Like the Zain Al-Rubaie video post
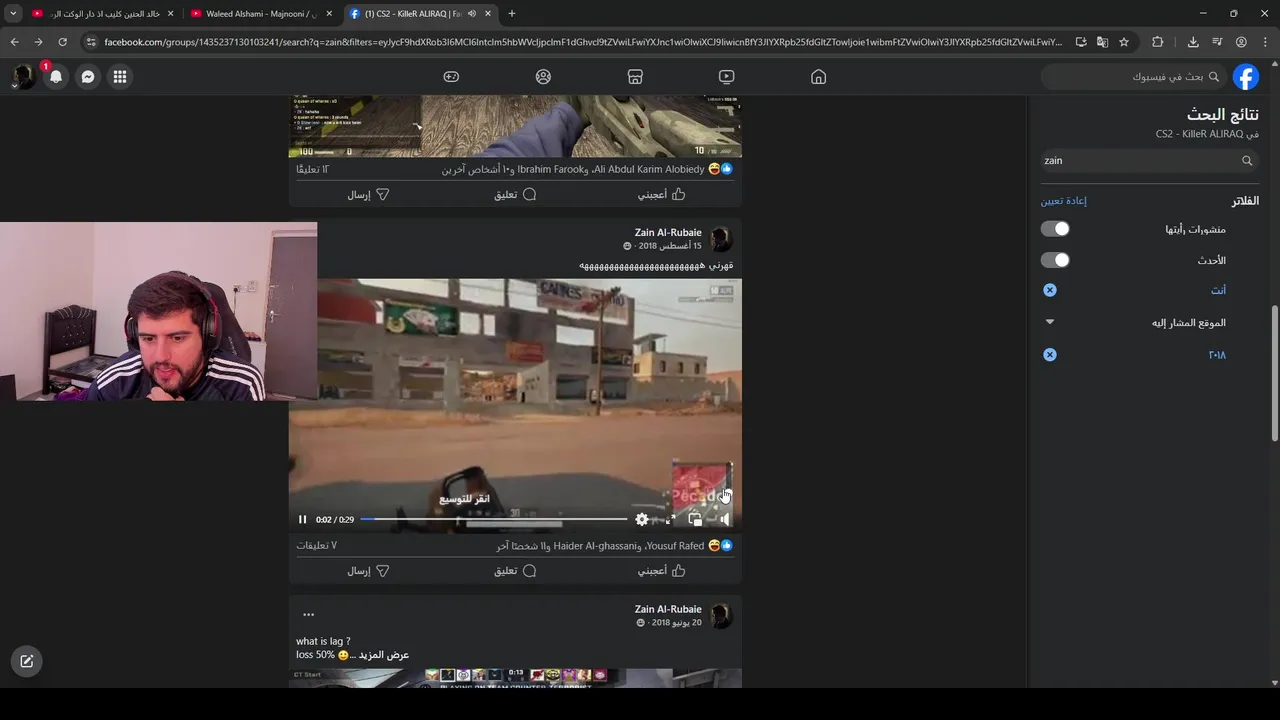The width and height of the screenshot is (1280, 720). (x=662, y=571)
